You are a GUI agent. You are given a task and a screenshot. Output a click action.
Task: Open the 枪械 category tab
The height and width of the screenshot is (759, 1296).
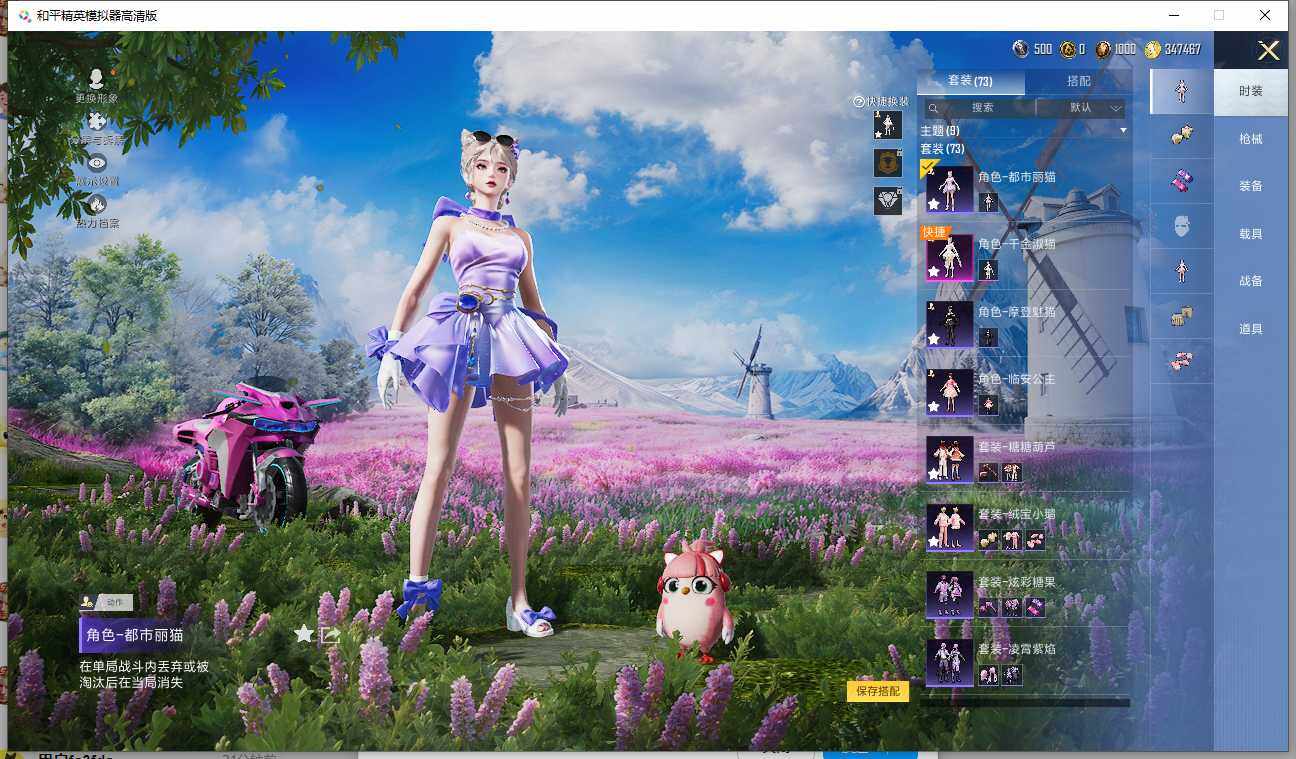(1250, 139)
